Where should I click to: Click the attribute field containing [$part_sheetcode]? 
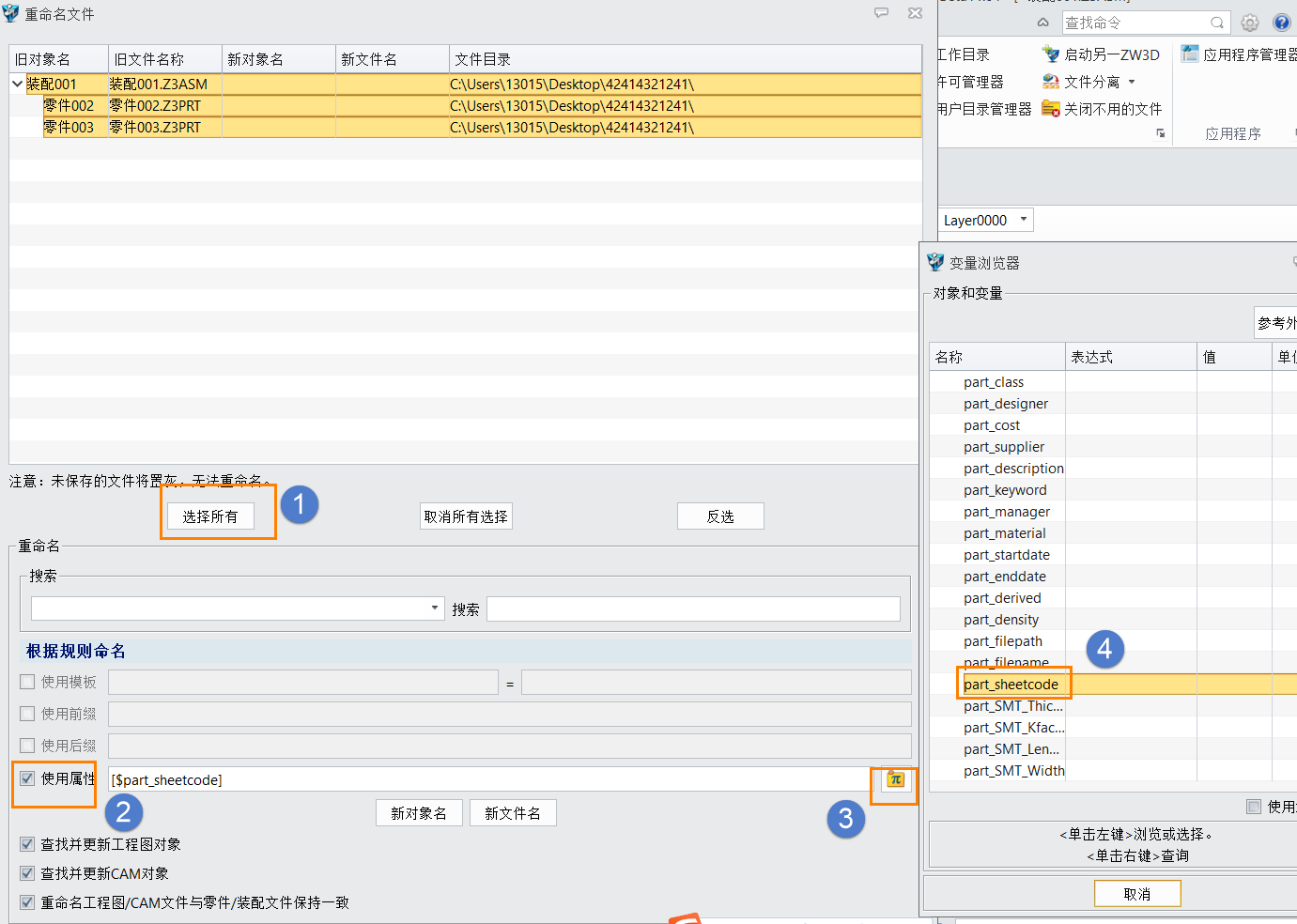click(x=488, y=779)
